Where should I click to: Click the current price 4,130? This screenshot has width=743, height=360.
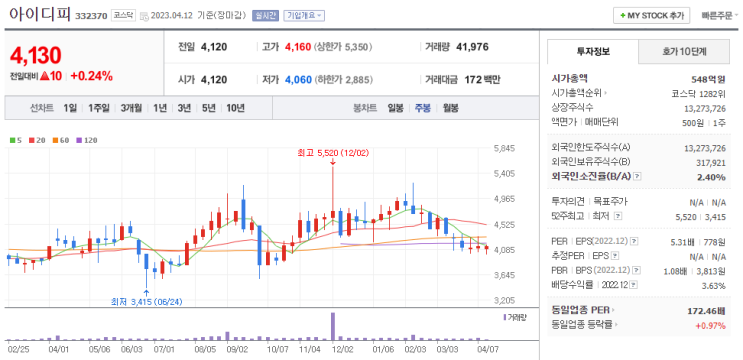click(x=36, y=56)
